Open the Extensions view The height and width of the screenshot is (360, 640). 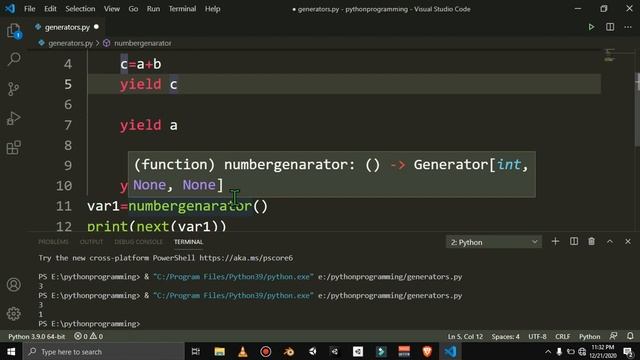point(13,148)
